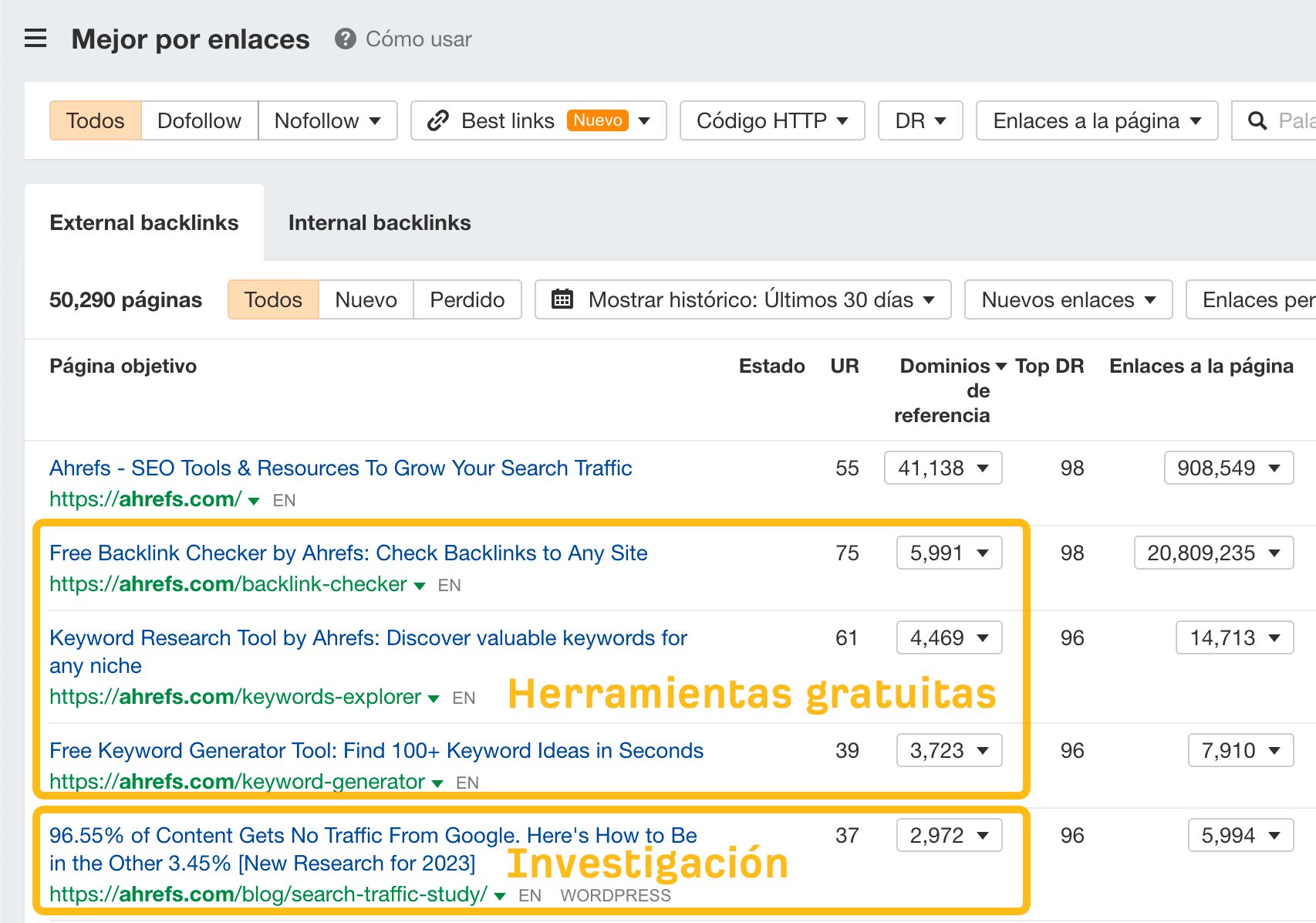This screenshot has height=923, width=1316.
Task: Select the External backlinks tab
Action: pos(144,222)
